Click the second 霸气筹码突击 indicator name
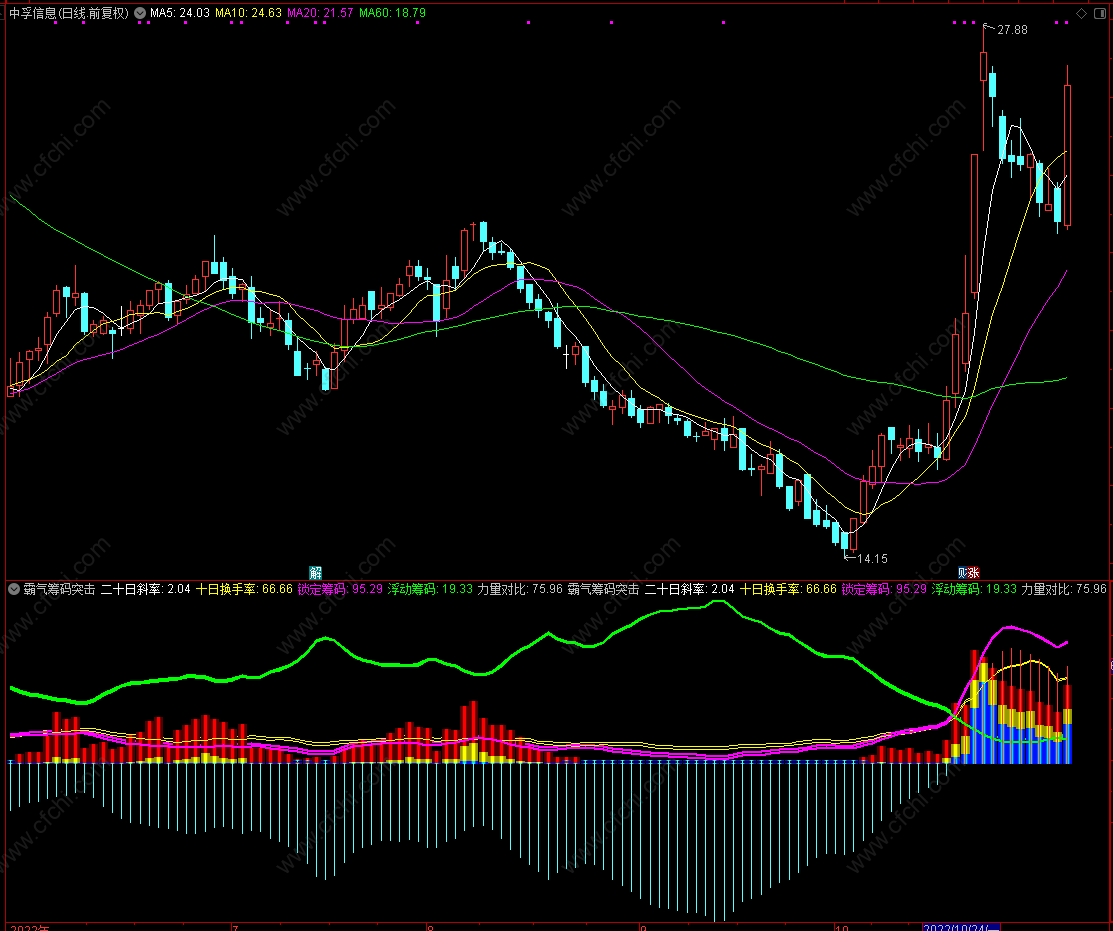This screenshot has height=931, width=1113. pyautogui.click(x=603, y=589)
